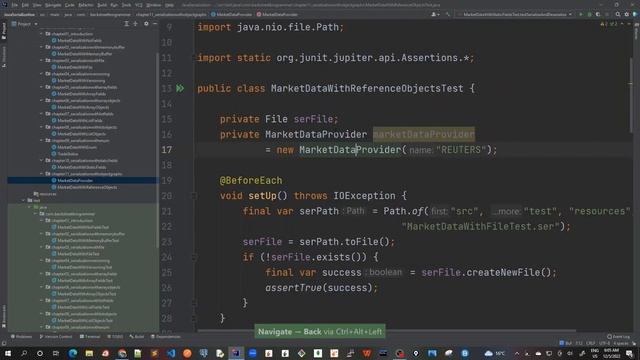The height and width of the screenshot is (360, 640).
Task: Click the CRLF line separator status entry
Action: [591, 343]
